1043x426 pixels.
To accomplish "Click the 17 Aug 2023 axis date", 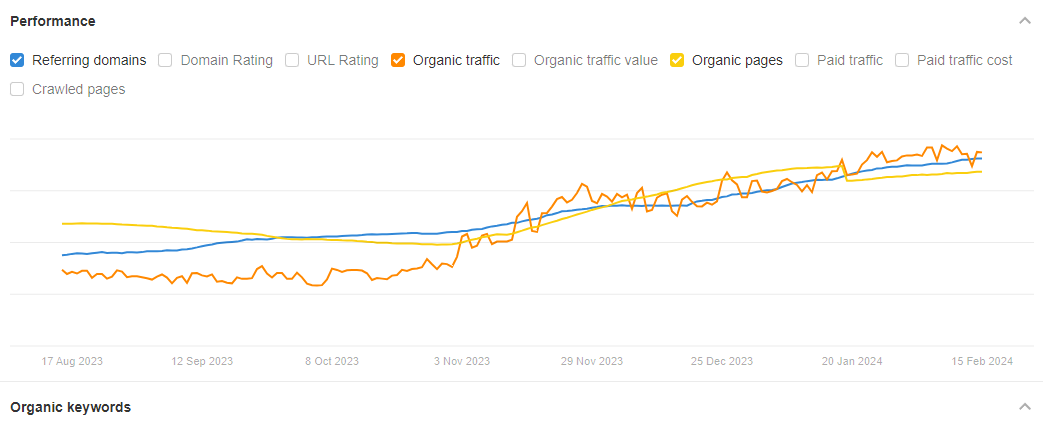I will pos(72,361).
